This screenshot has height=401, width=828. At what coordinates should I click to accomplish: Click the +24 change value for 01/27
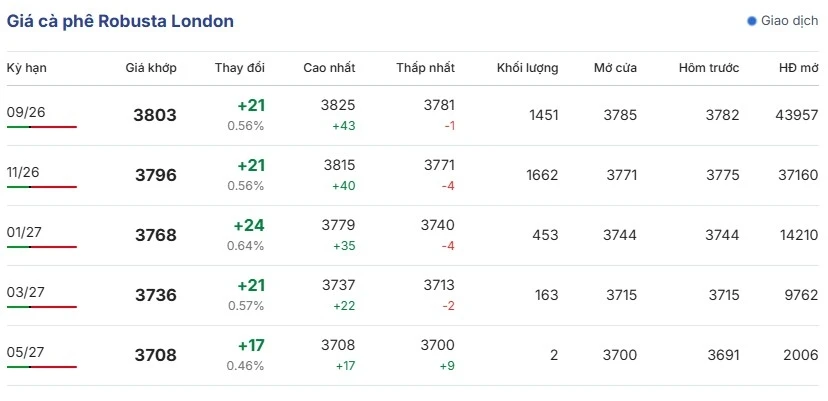[x=249, y=226]
